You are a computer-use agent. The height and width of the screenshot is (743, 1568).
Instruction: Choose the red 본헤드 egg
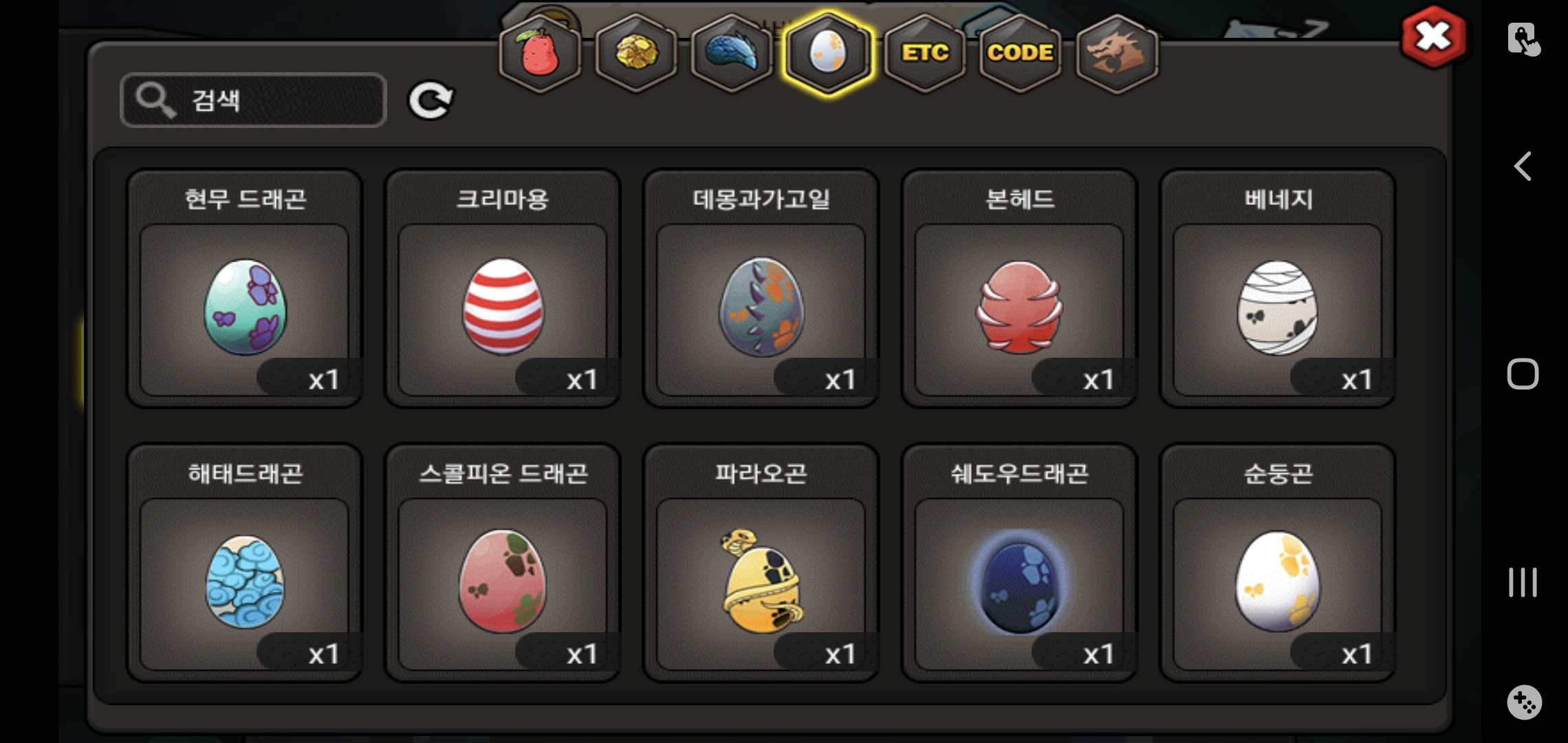coord(1019,289)
